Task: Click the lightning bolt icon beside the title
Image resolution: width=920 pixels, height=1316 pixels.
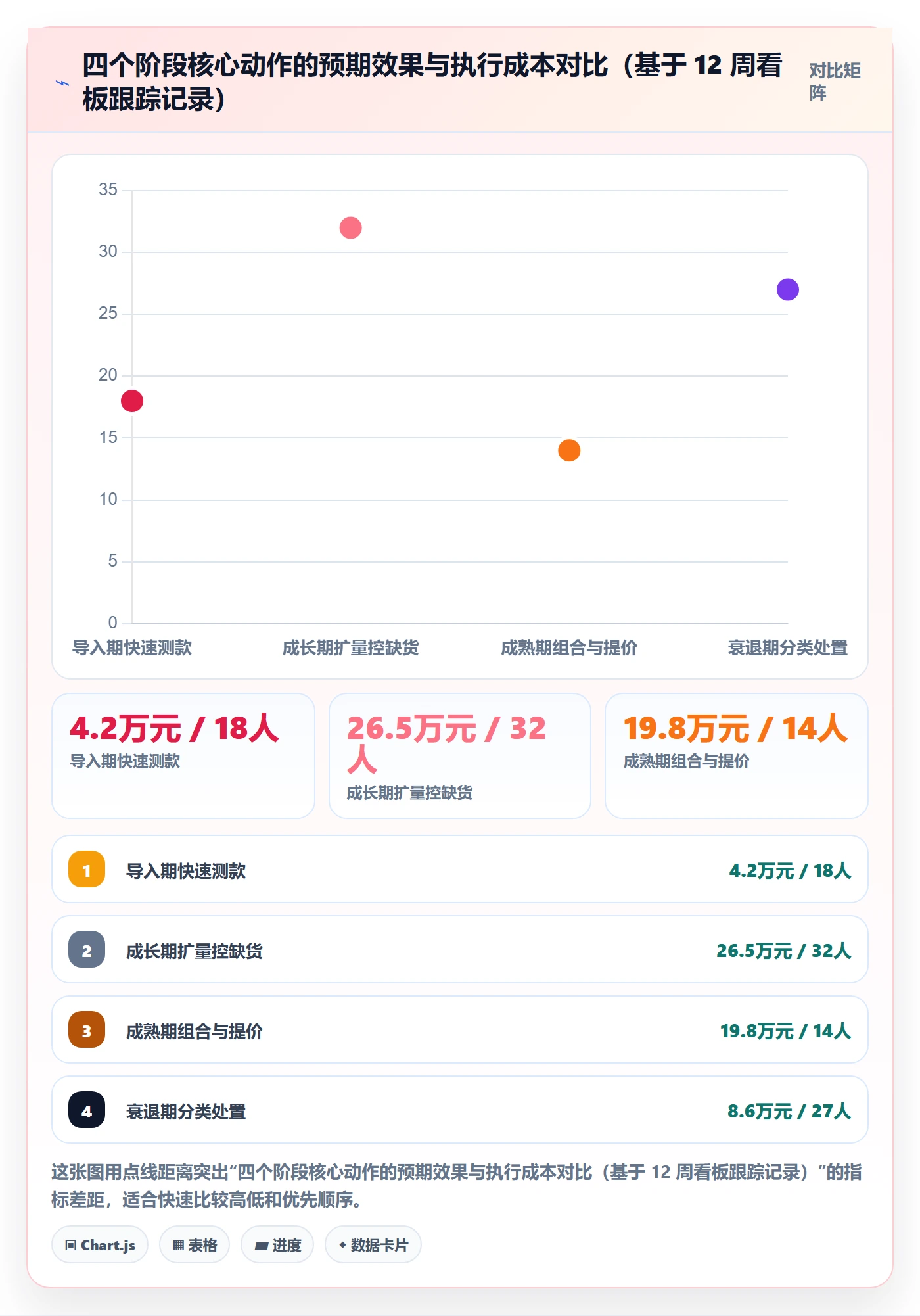Action: tap(62, 83)
